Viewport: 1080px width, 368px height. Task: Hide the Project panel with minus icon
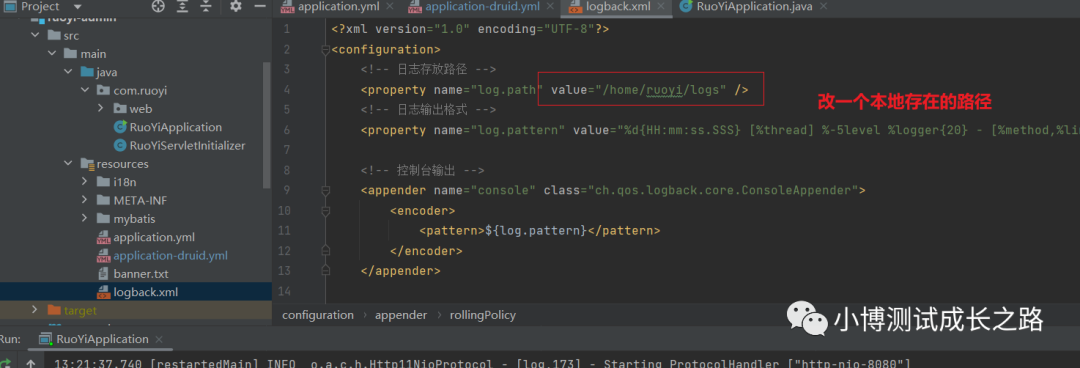[259, 6]
